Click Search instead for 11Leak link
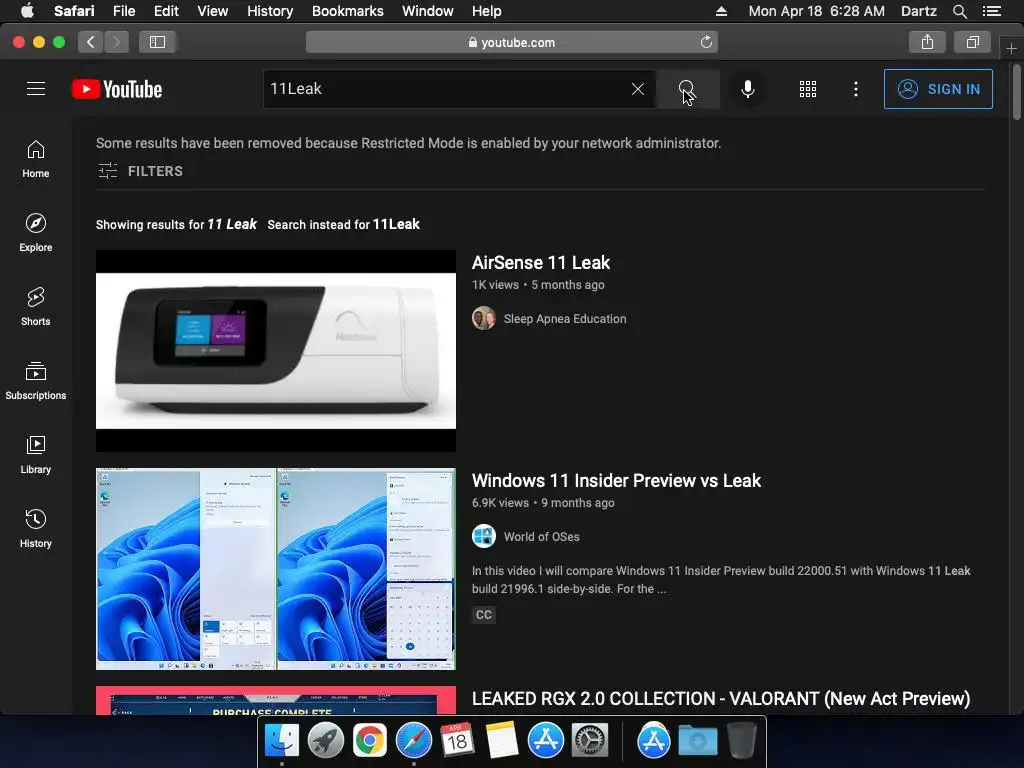 pos(344,224)
